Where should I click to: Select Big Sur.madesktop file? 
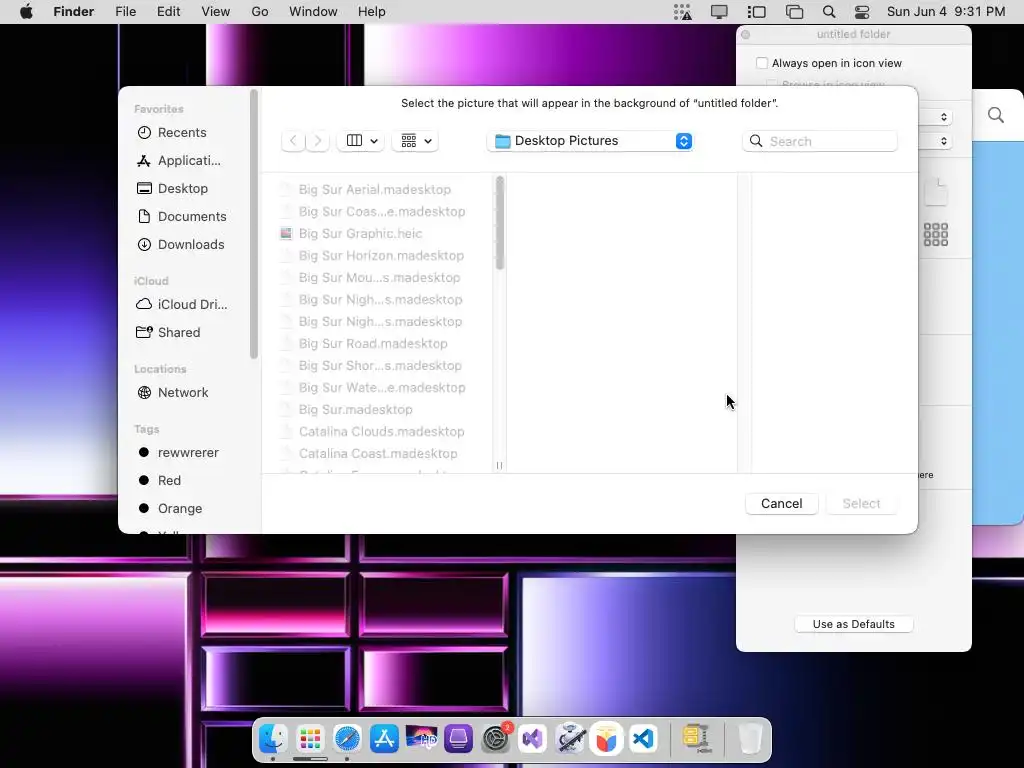click(x=355, y=409)
